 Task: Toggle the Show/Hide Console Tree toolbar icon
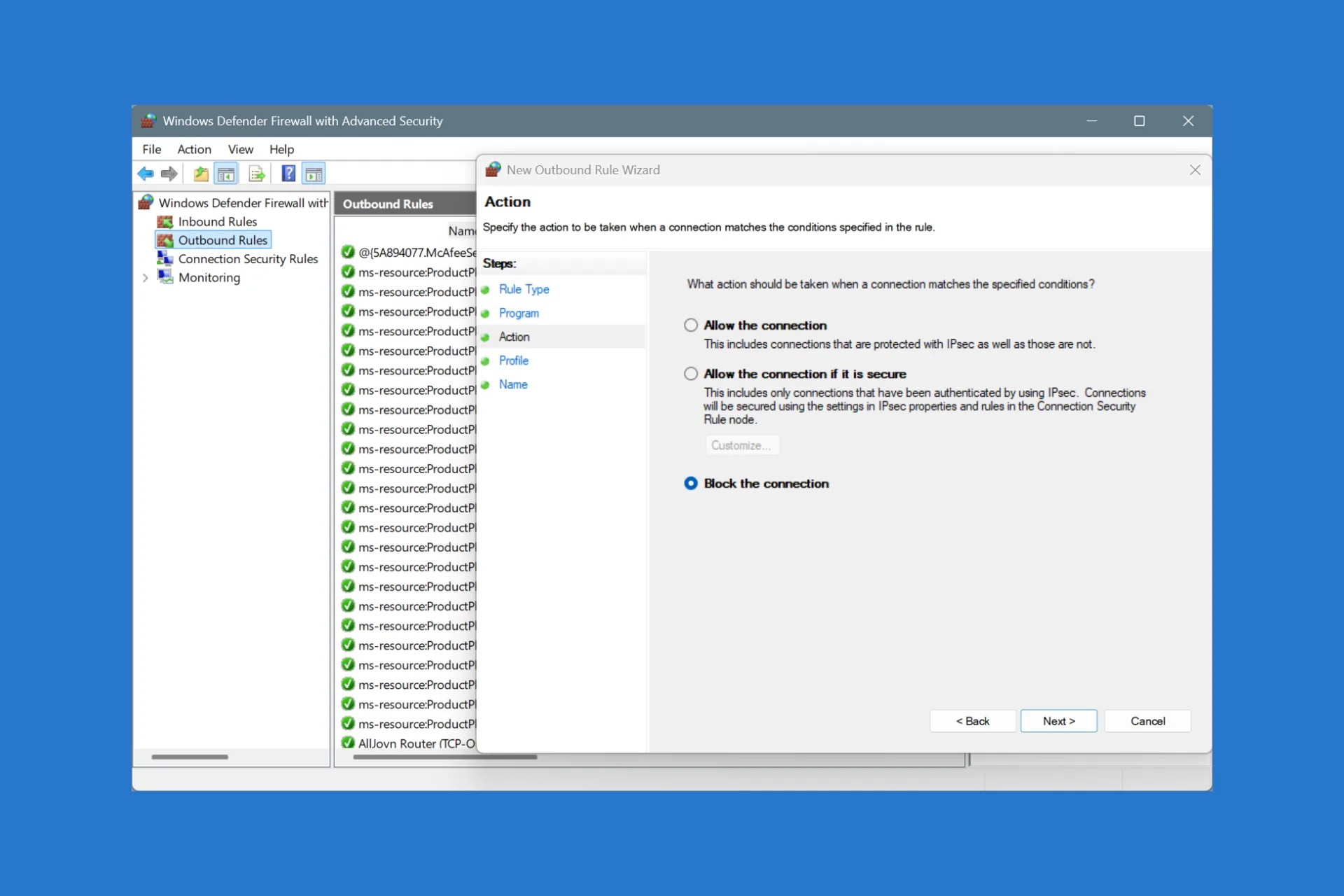click(226, 174)
